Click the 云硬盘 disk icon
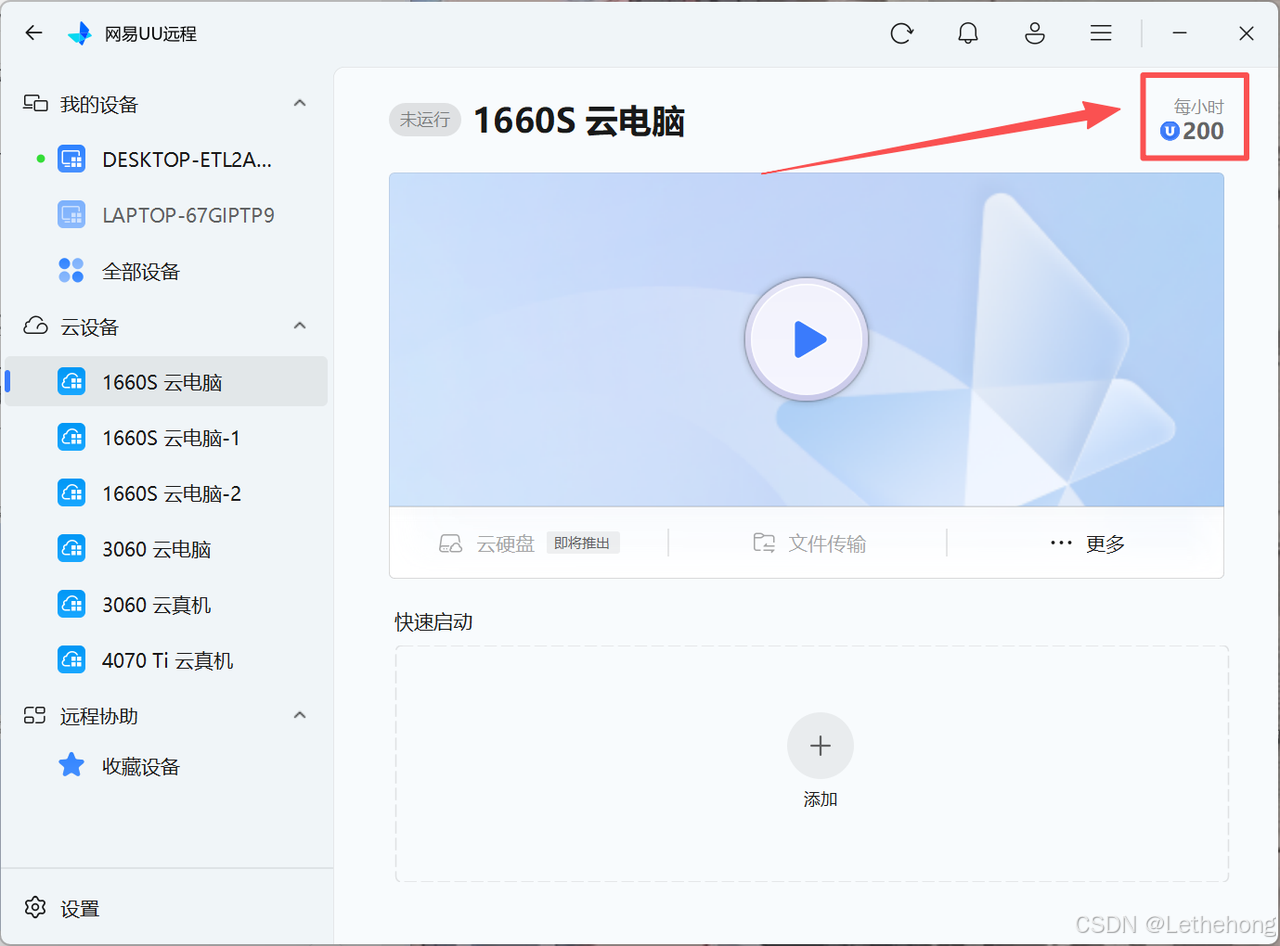The image size is (1280, 946). 451,544
